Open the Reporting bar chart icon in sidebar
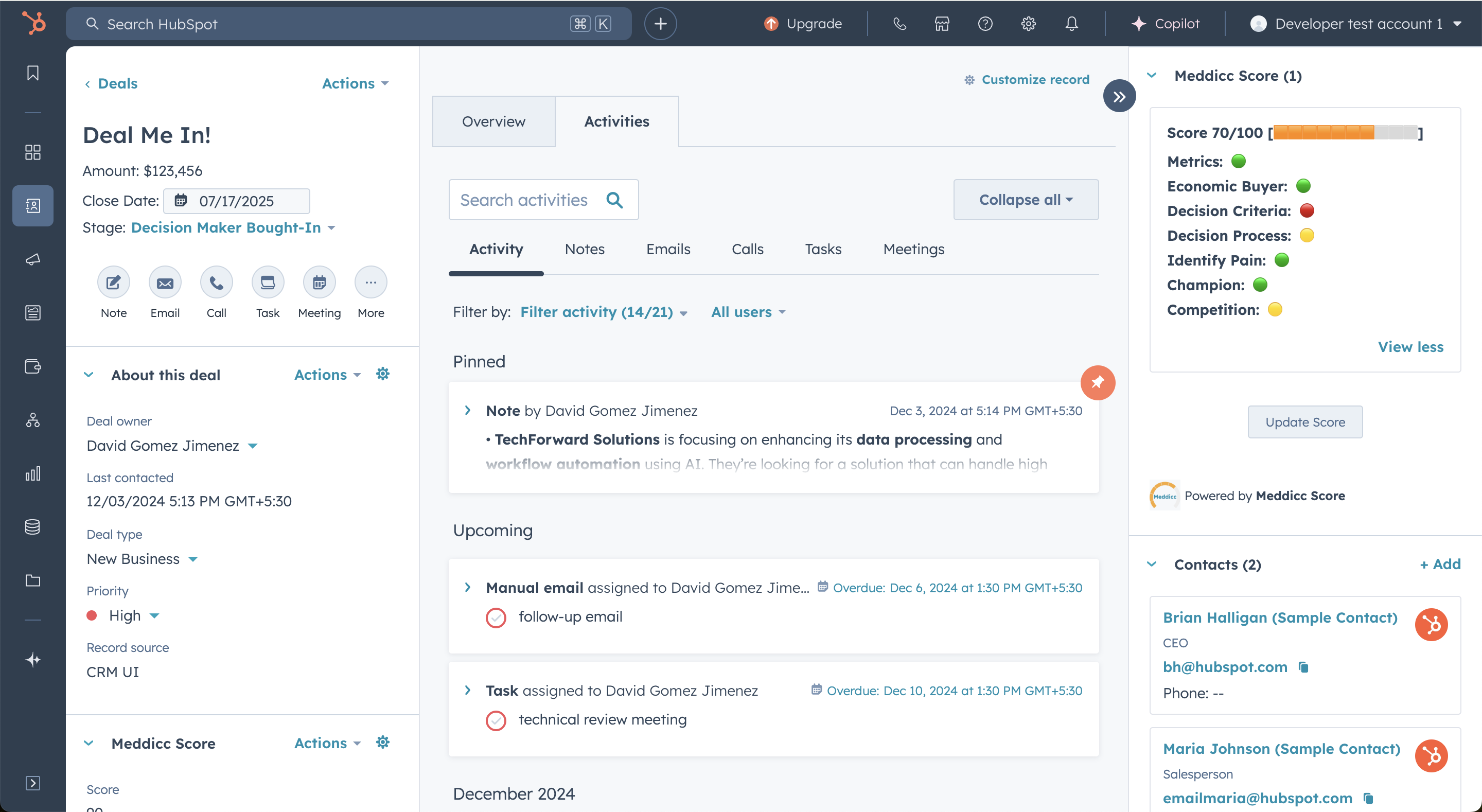This screenshot has width=1482, height=812. [33, 473]
